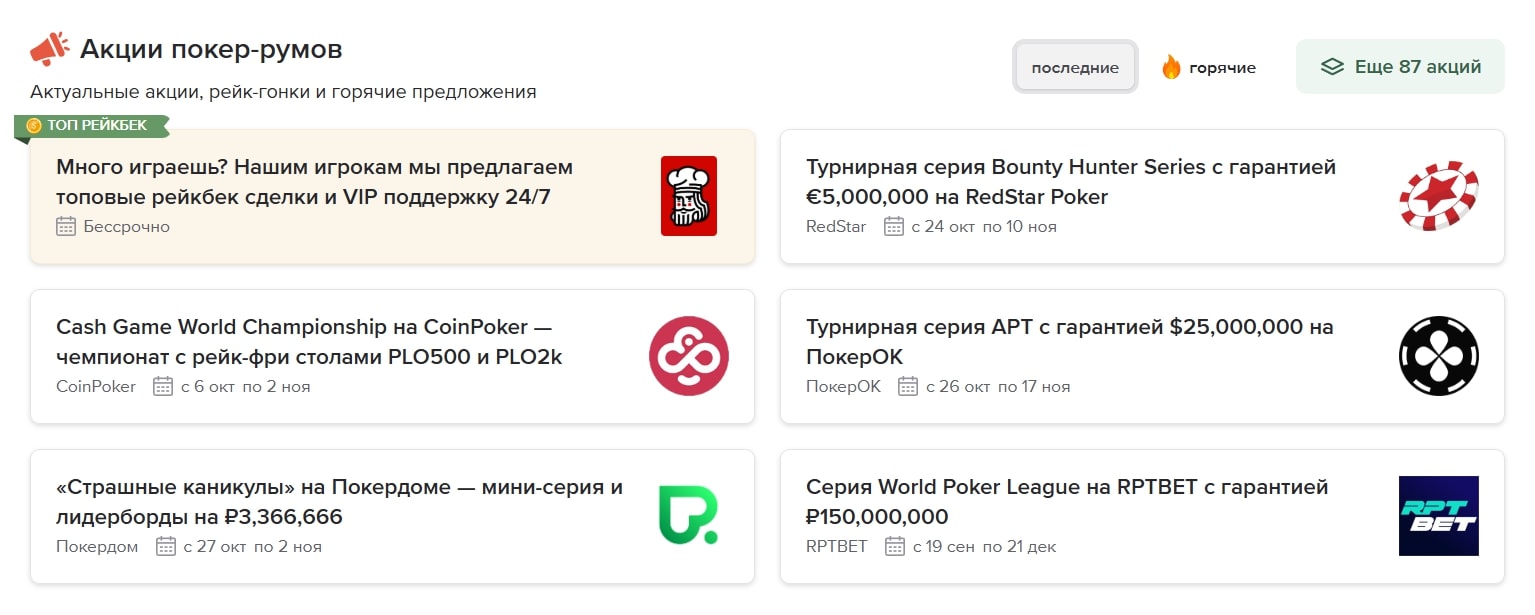This screenshot has width=1535, height=615.
Task: Open the Еще 87 акций button
Action: [1400, 67]
